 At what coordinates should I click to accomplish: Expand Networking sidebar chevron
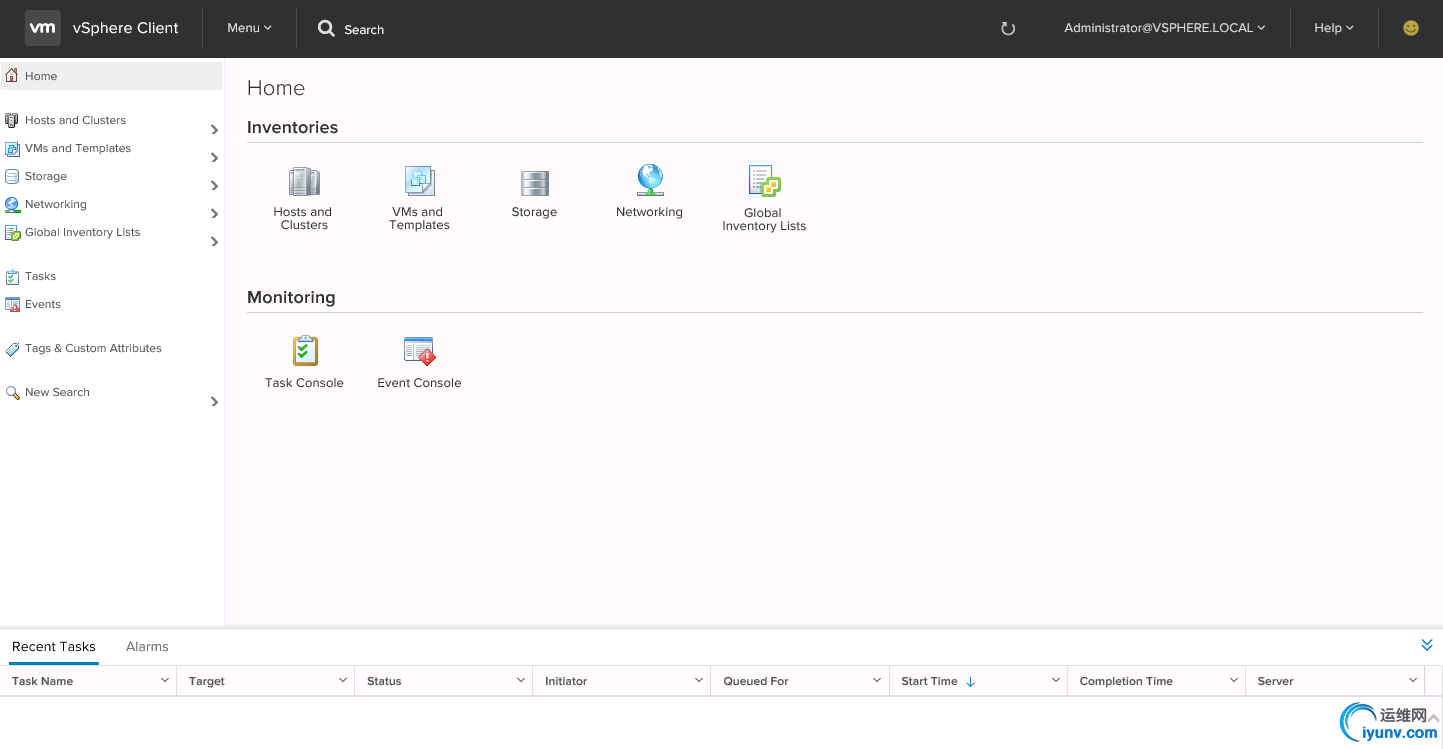click(215, 213)
